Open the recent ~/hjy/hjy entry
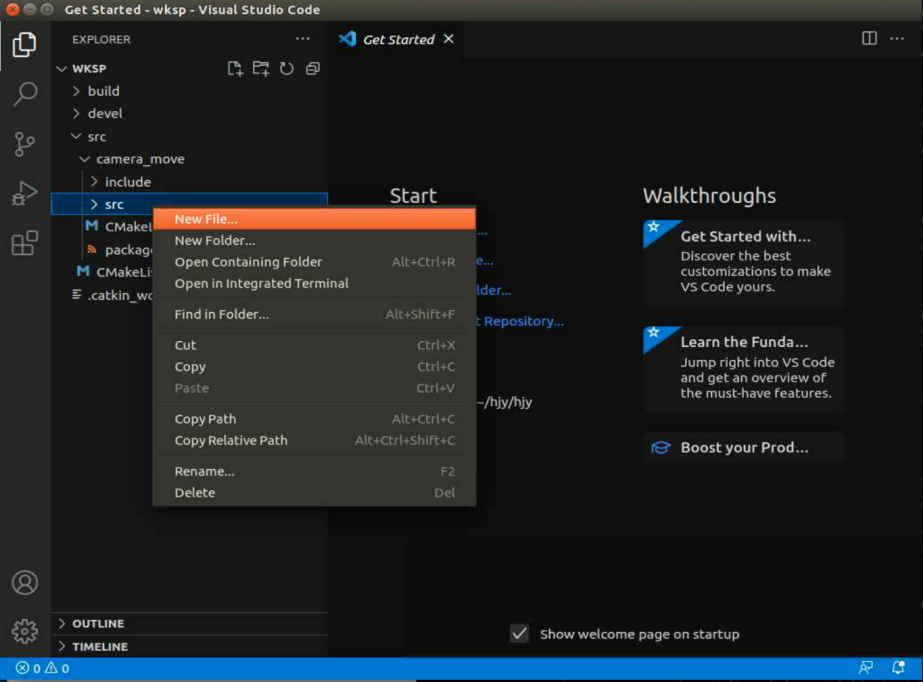The width and height of the screenshot is (923, 682). pyautogui.click(x=506, y=402)
